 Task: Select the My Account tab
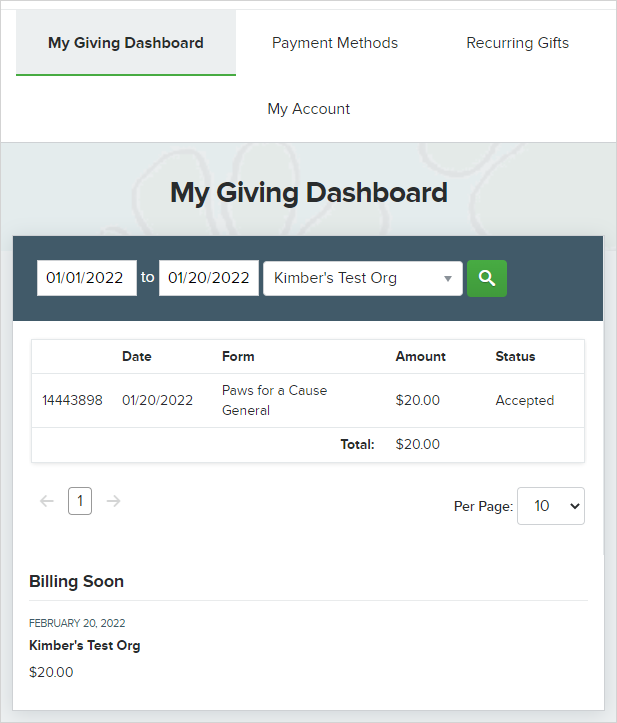(x=308, y=109)
